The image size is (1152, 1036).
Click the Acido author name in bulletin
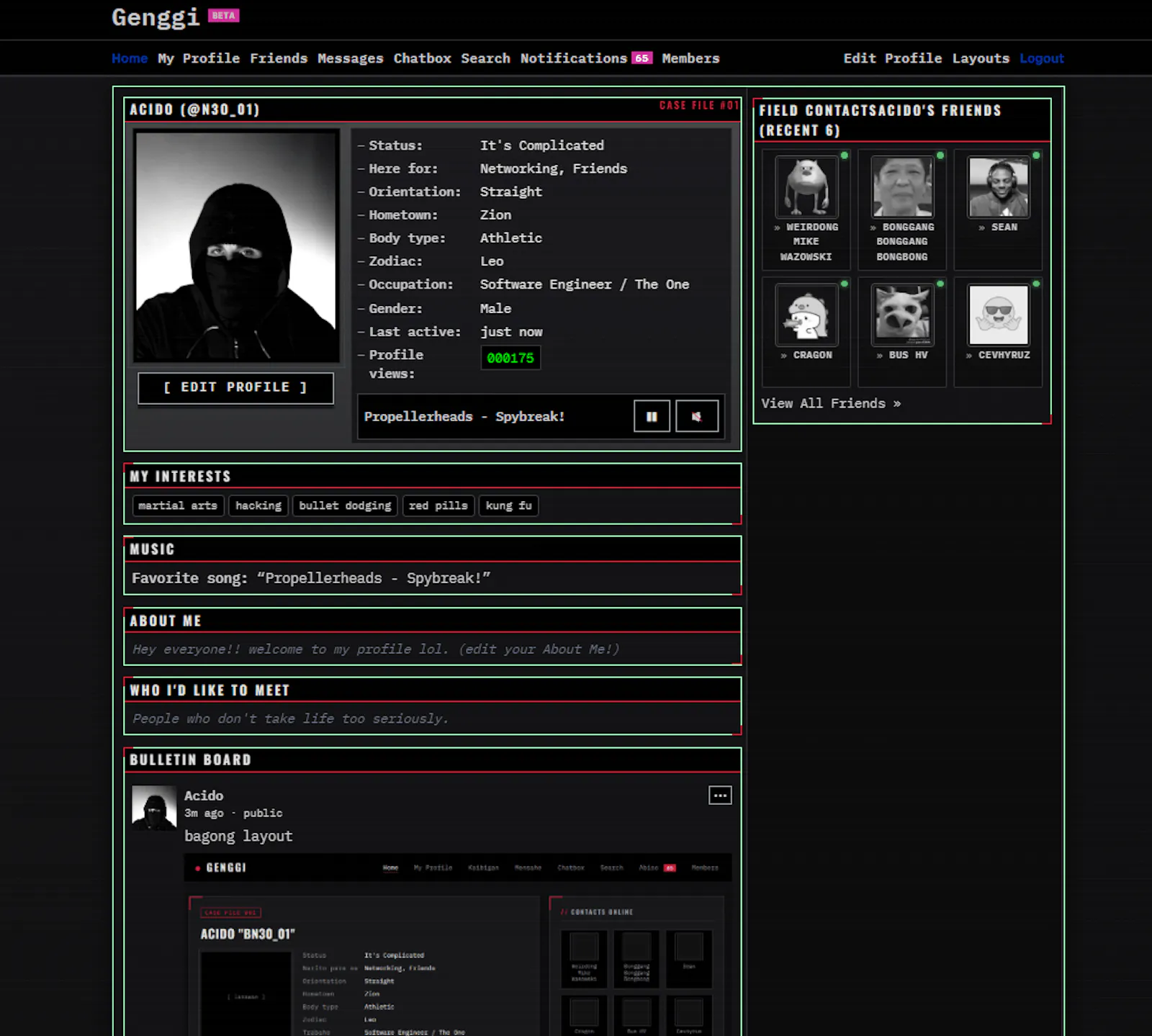pyautogui.click(x=204, y=796)
